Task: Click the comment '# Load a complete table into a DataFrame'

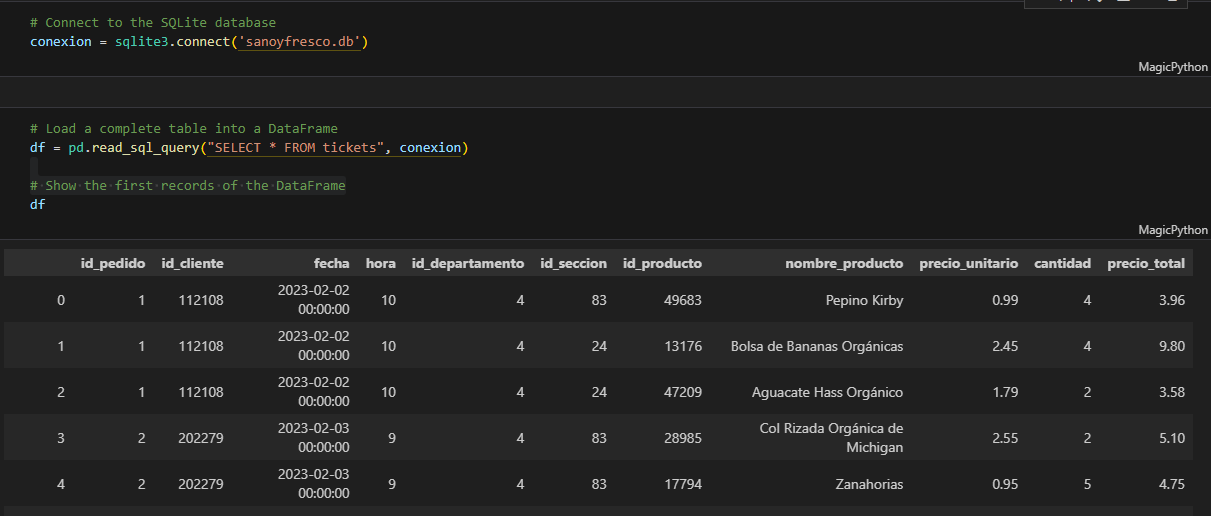Action: point(184,129)
